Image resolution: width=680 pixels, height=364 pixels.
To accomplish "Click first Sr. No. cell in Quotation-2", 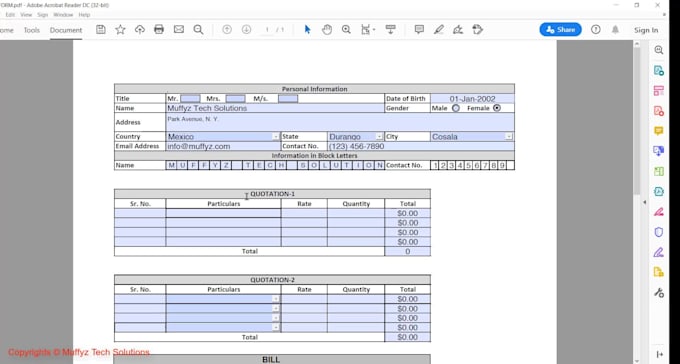I will (x=140, y=299).
